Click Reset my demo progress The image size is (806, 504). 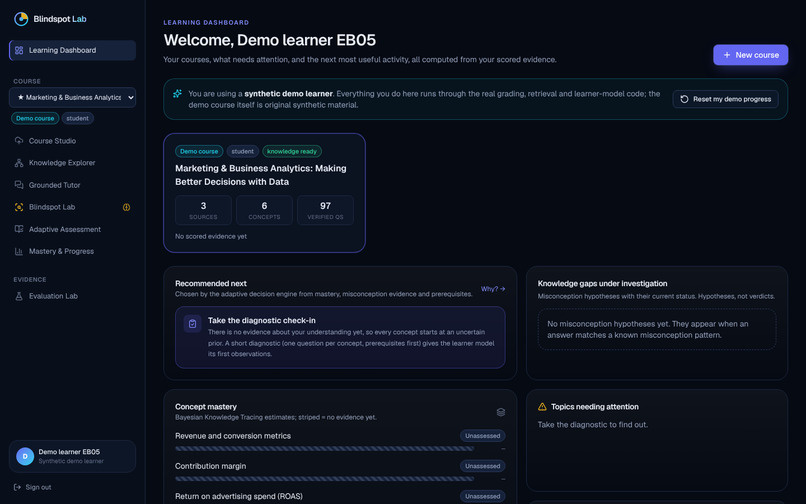point(725,99)
